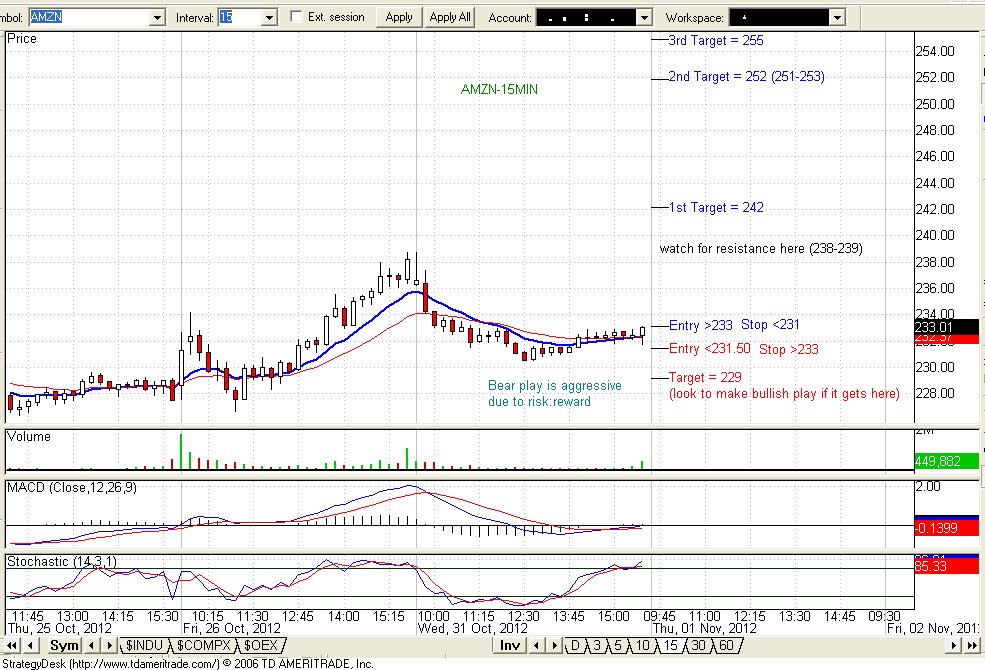Image resolution: width=985 pixels, height=670 pixels.
Task: Click the Apply All button
Action: (450, 17)
